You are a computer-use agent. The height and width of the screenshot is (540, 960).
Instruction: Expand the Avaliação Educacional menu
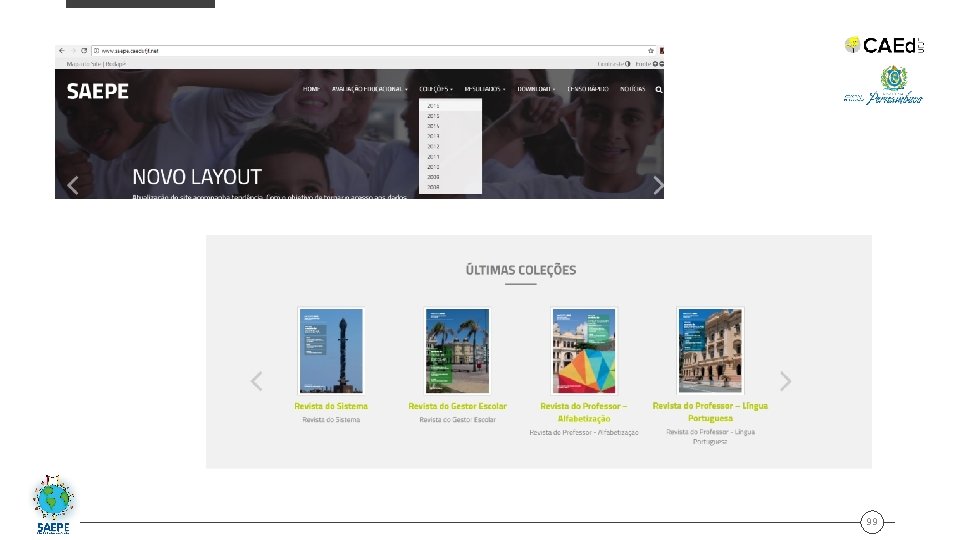click(x=369, y=89)
